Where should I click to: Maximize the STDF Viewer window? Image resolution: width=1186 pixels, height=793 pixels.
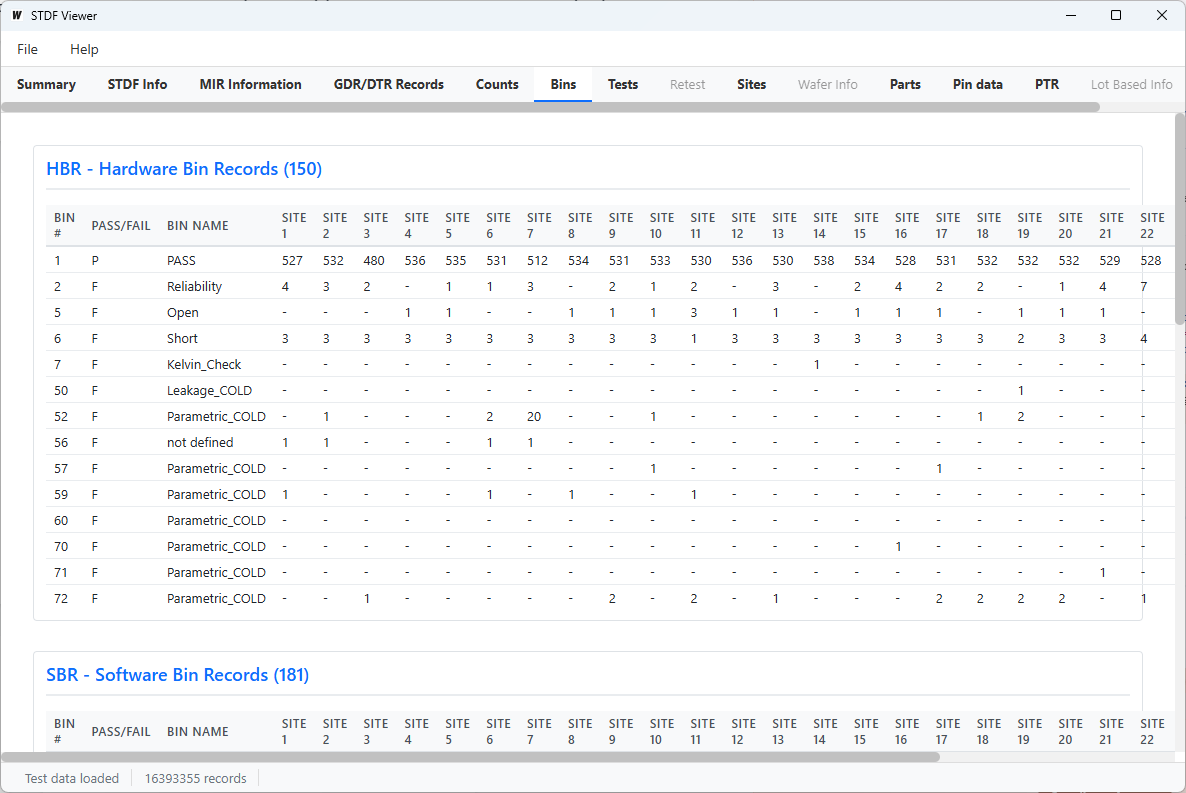1116,15
